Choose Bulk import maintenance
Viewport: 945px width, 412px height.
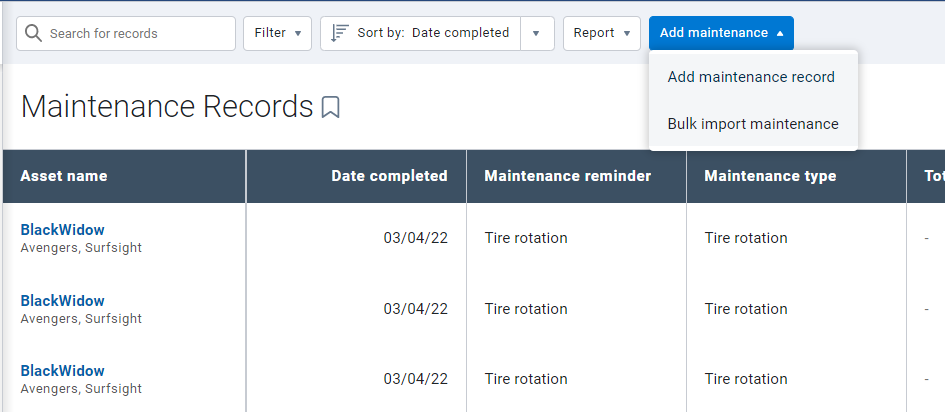point(753,124)
